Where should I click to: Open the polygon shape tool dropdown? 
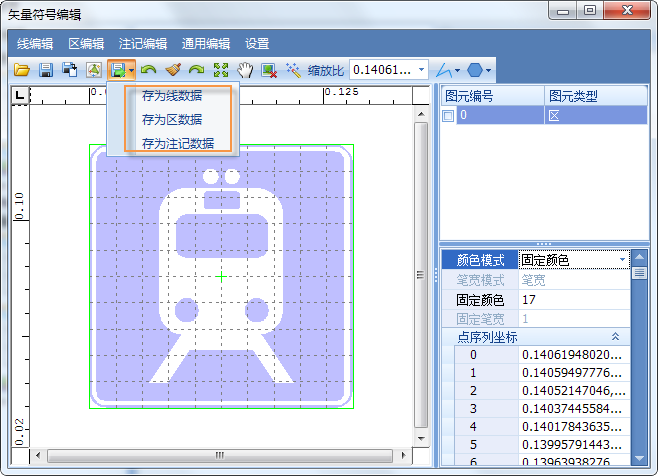pos(489,70)
